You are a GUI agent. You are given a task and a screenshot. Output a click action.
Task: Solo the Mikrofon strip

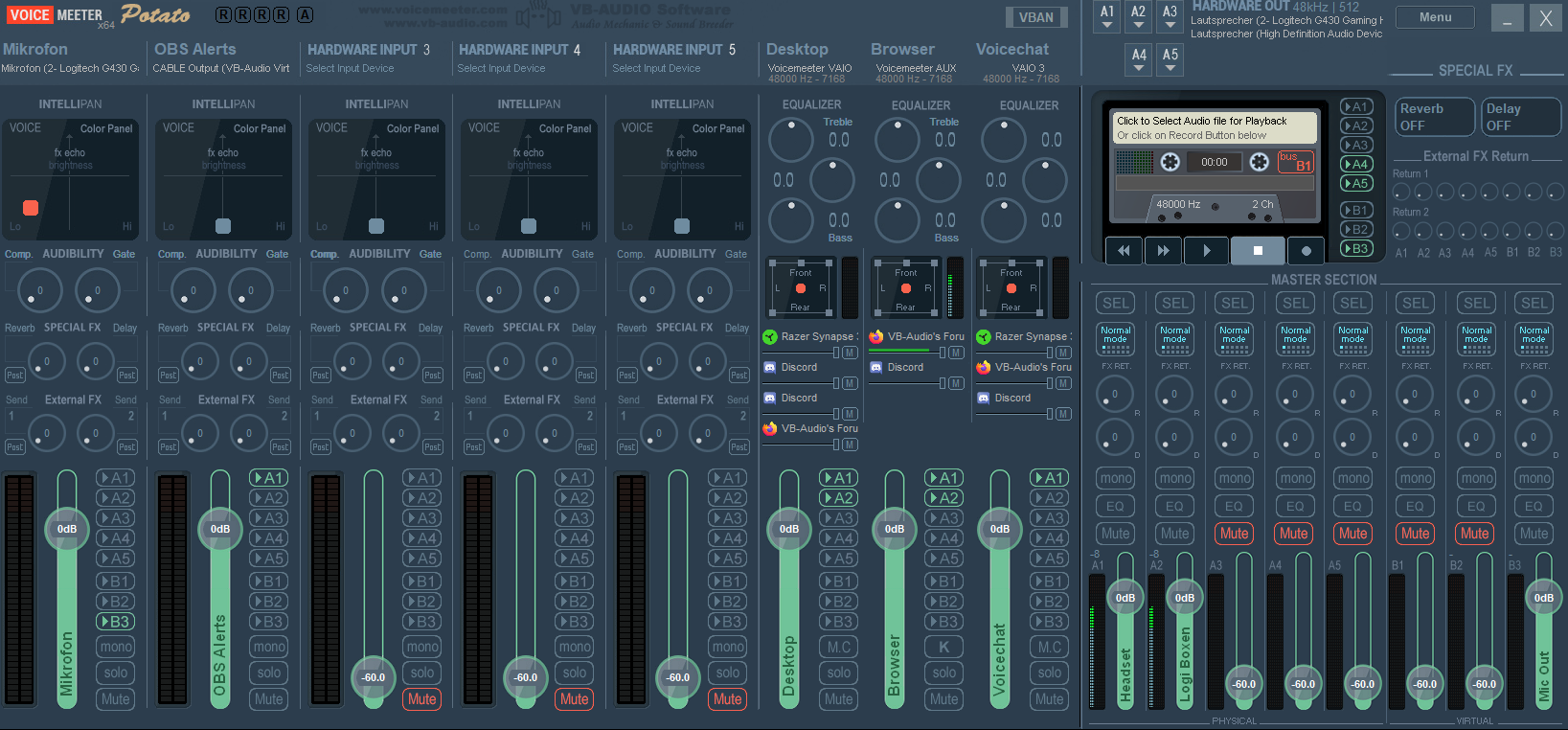(x=116, y=673)
